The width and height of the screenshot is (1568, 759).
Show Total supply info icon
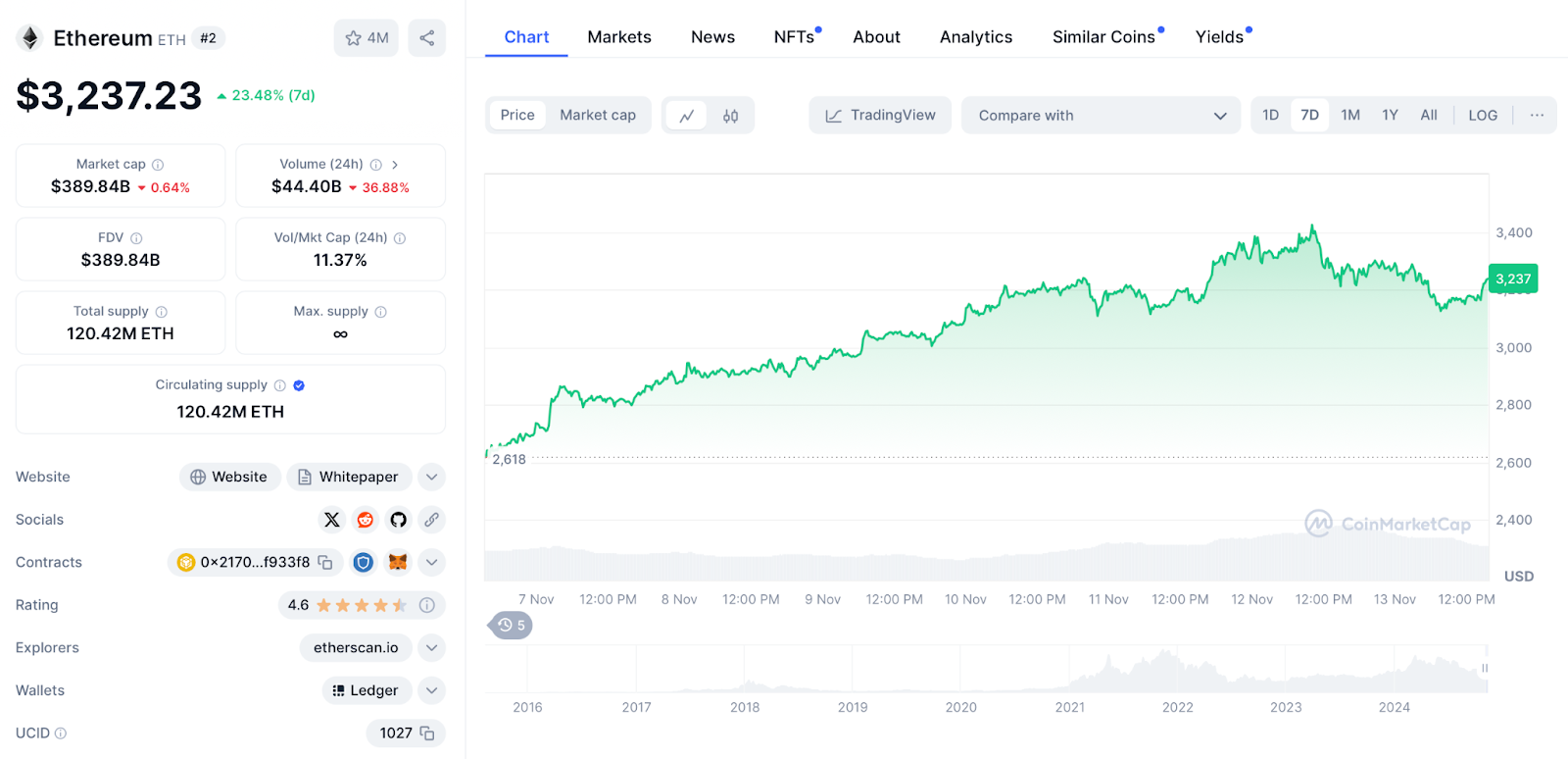tap(162, 312)
